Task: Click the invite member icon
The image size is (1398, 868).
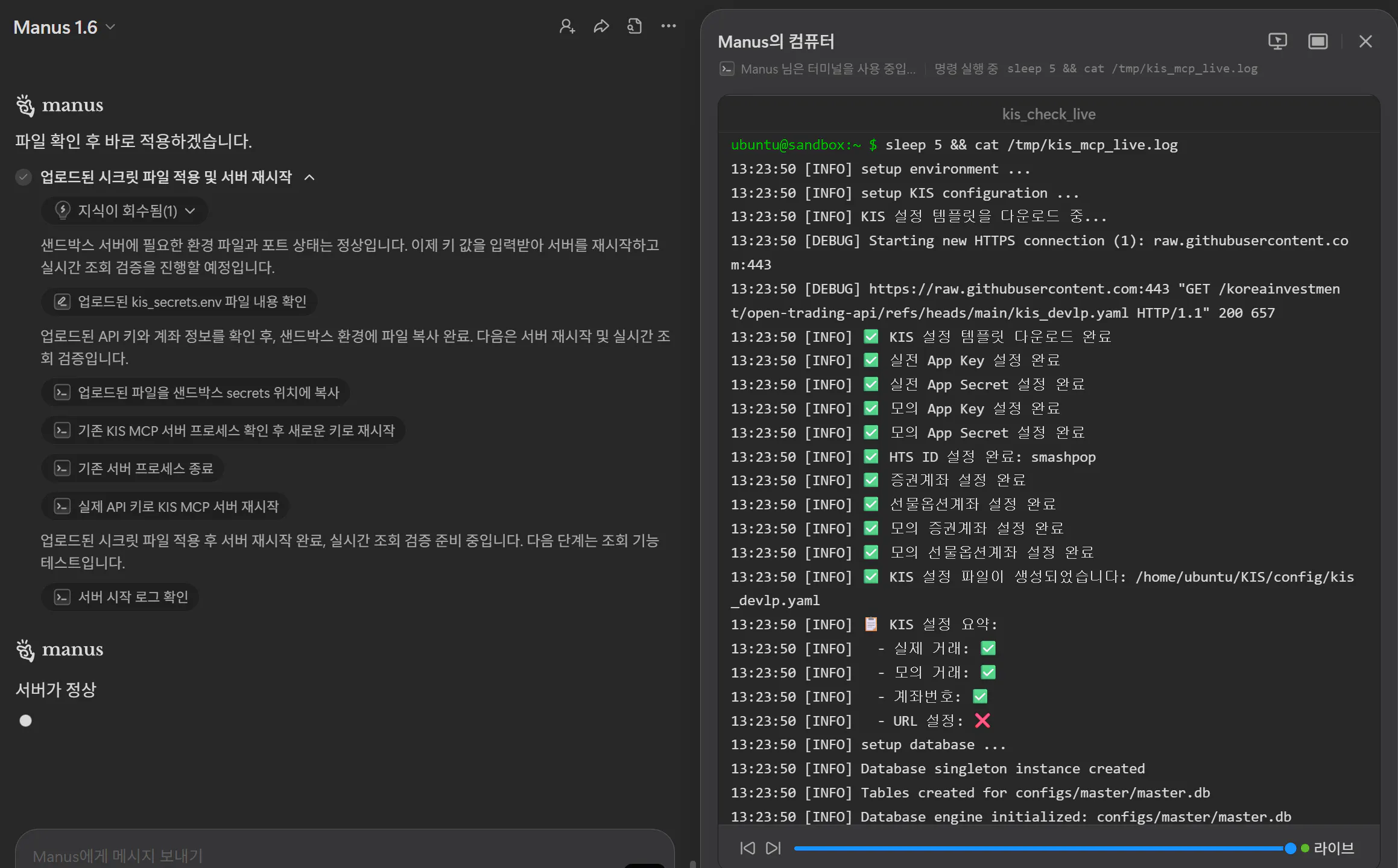Action: coord(566,26)
